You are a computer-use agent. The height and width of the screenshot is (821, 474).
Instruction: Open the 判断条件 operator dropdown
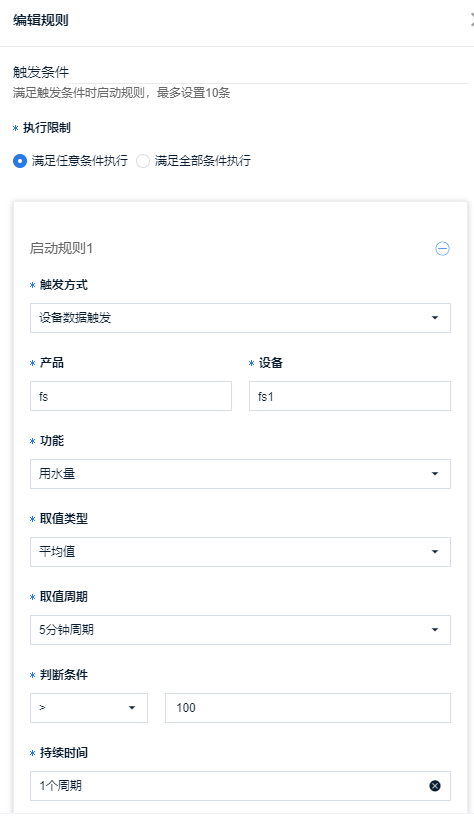[89, 708]
